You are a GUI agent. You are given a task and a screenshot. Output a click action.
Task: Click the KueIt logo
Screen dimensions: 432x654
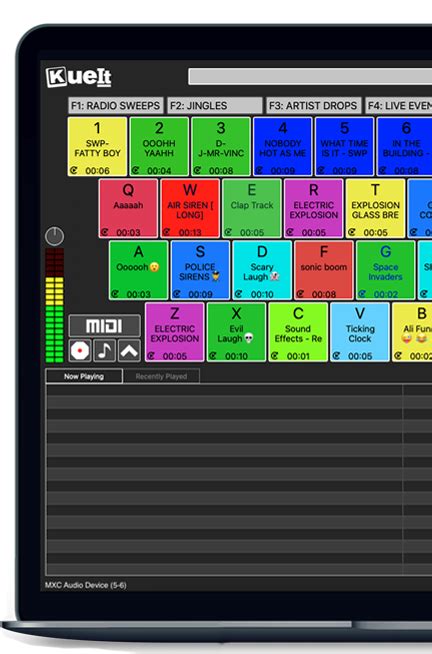(78, 77)
